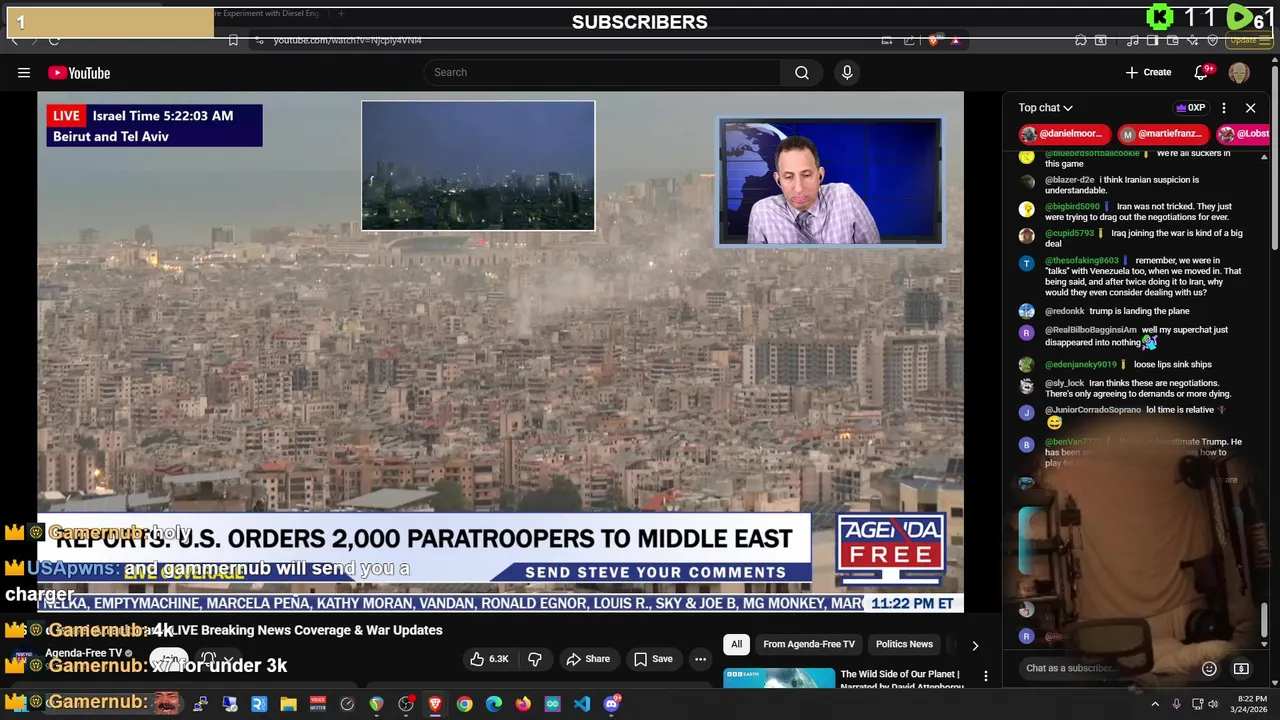Open Firefox from taskbar
Image resolution: width=1280 pixels, height=720 pixels.
523,704
